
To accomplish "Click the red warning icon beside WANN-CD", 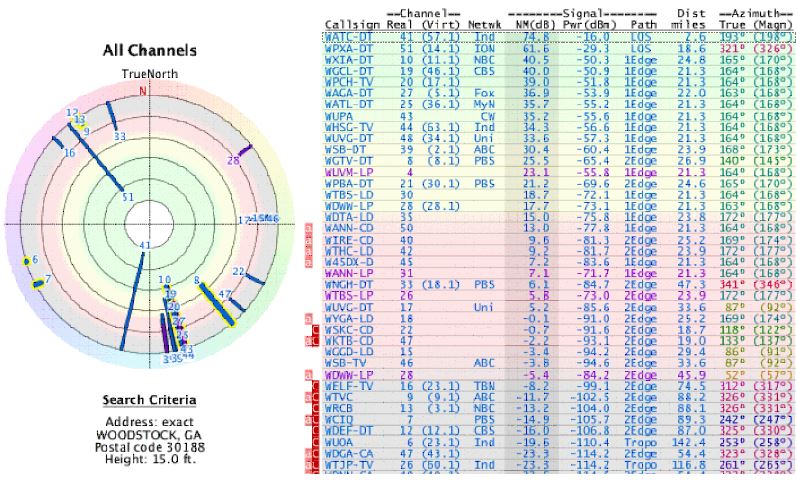I will pyautogui.click(x=307, y=228).
